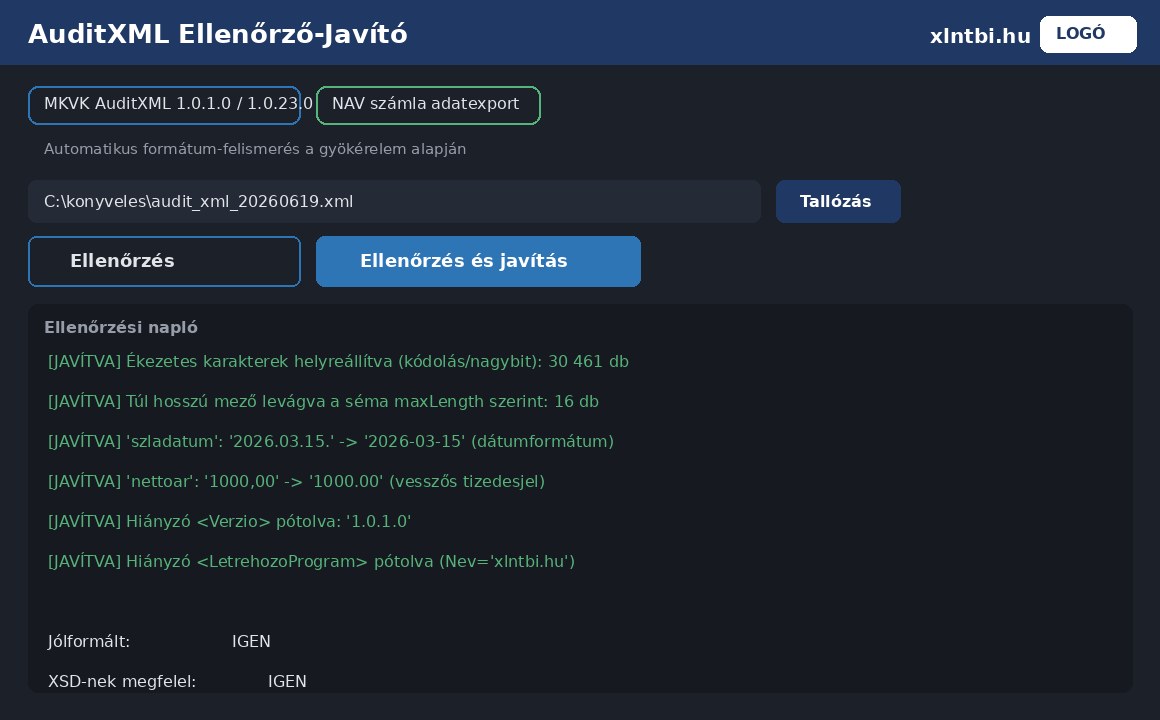Select the Túl hosszú mező levágva log line

pyautogui.click(x=323, y=401)
